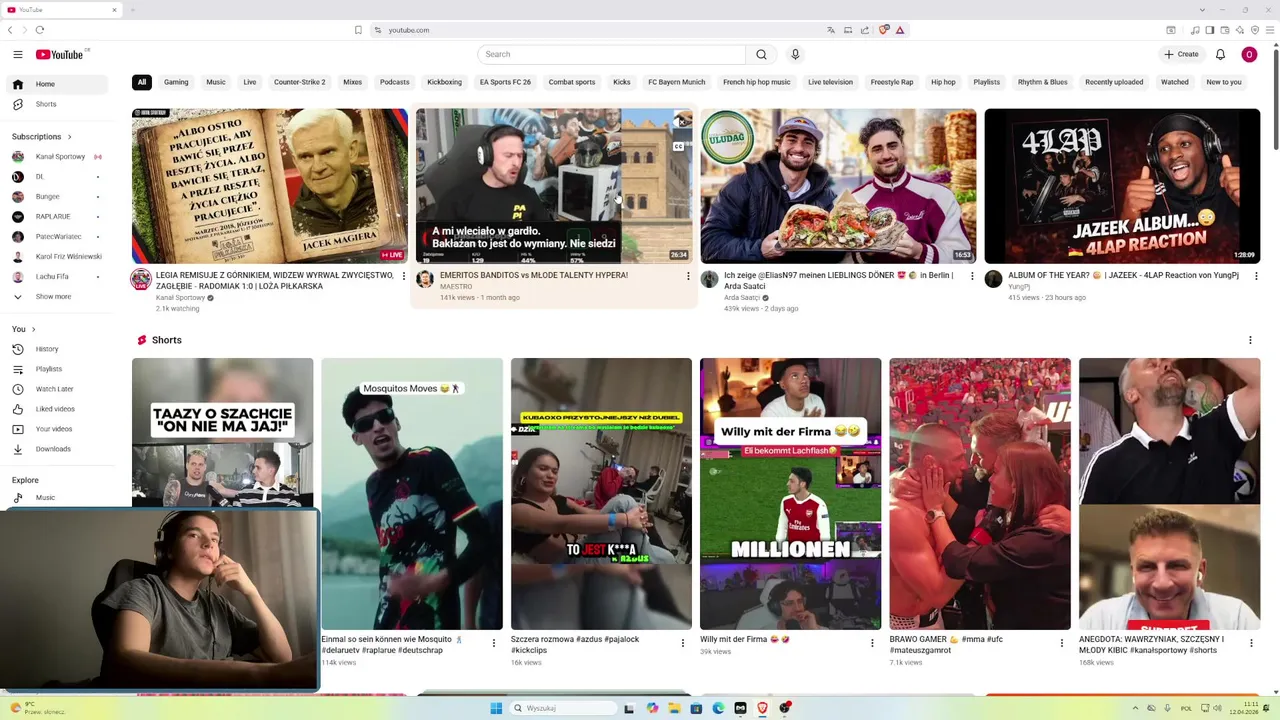Open the account avatar menu

1249,54
